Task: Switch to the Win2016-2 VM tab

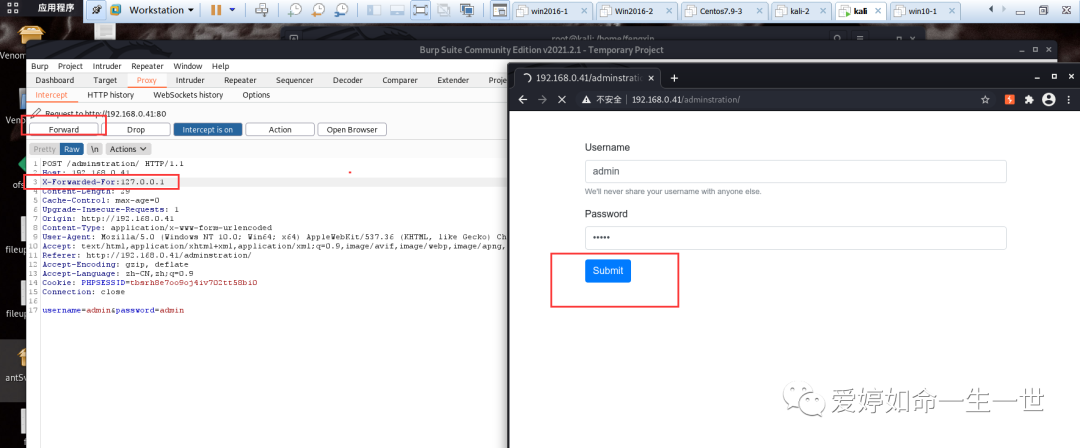Action: pyautogui.click(x=636, y=11)
